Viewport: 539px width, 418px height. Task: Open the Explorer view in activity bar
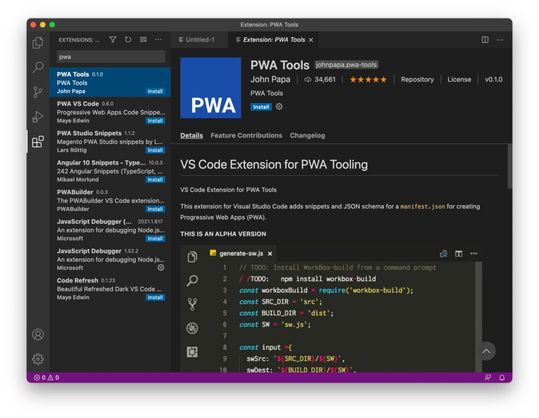[x=38, y=43]
